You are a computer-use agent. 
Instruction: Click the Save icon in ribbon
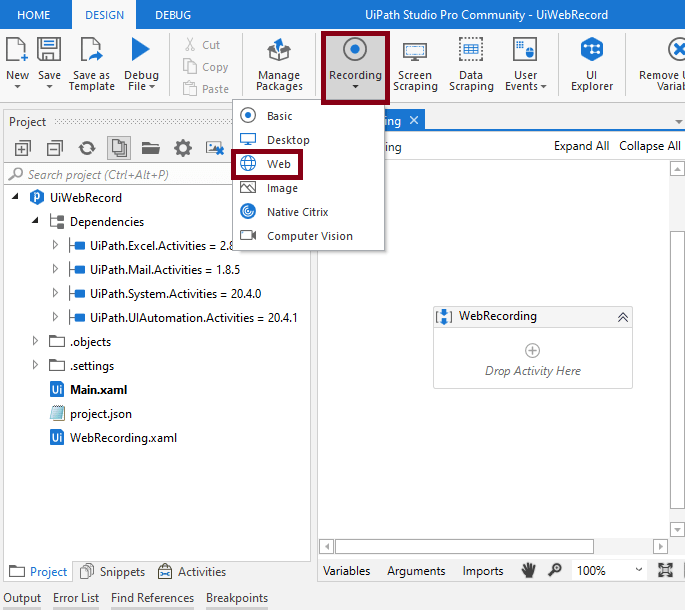[x=49, y=49]
